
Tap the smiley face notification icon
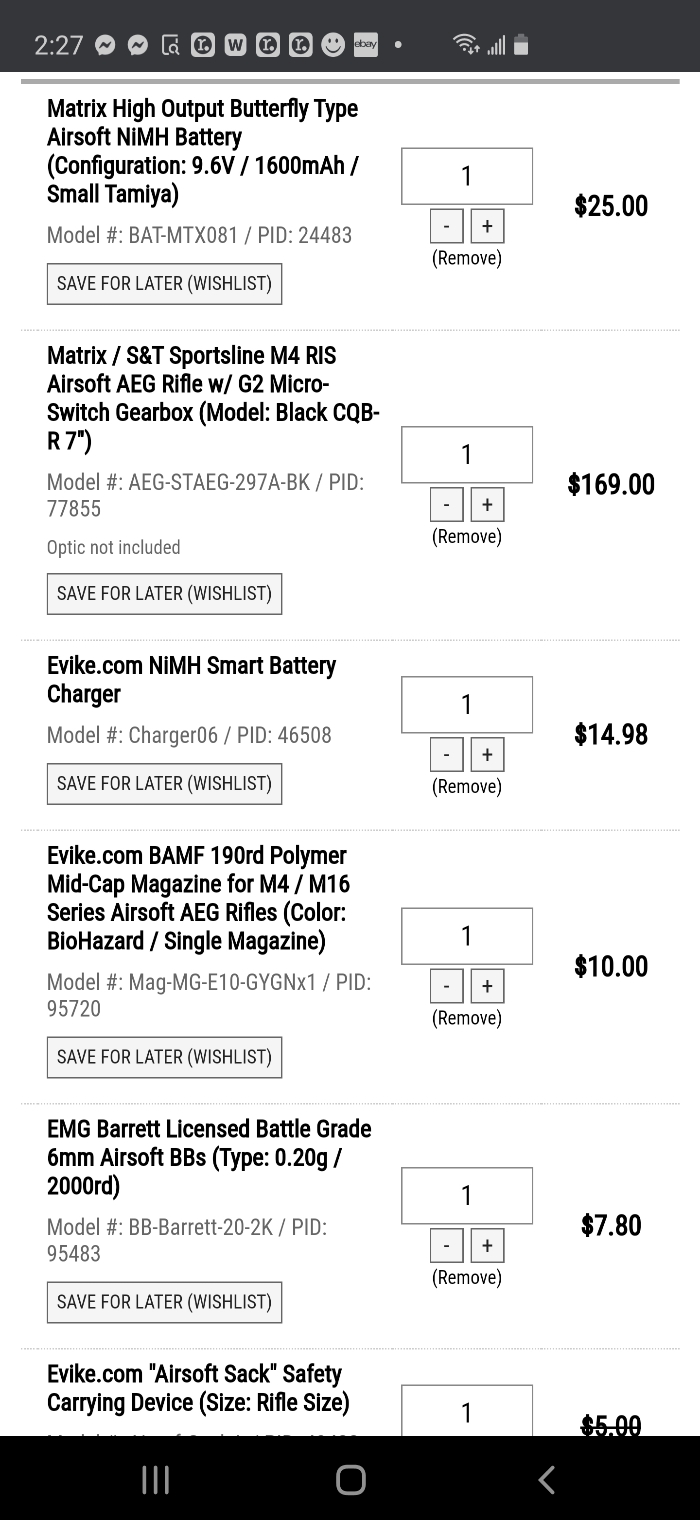coord(333,45)
